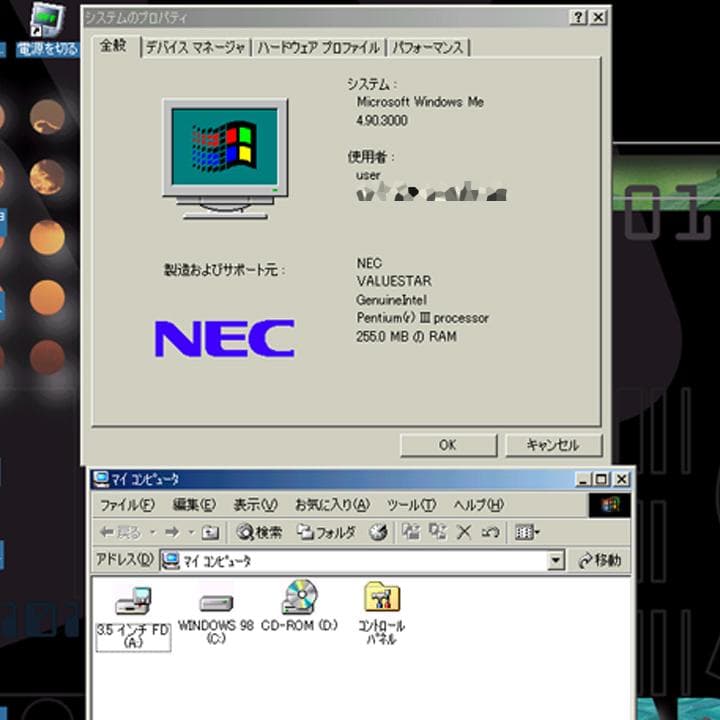Open the 表示(V) menu

click(255, 505)
